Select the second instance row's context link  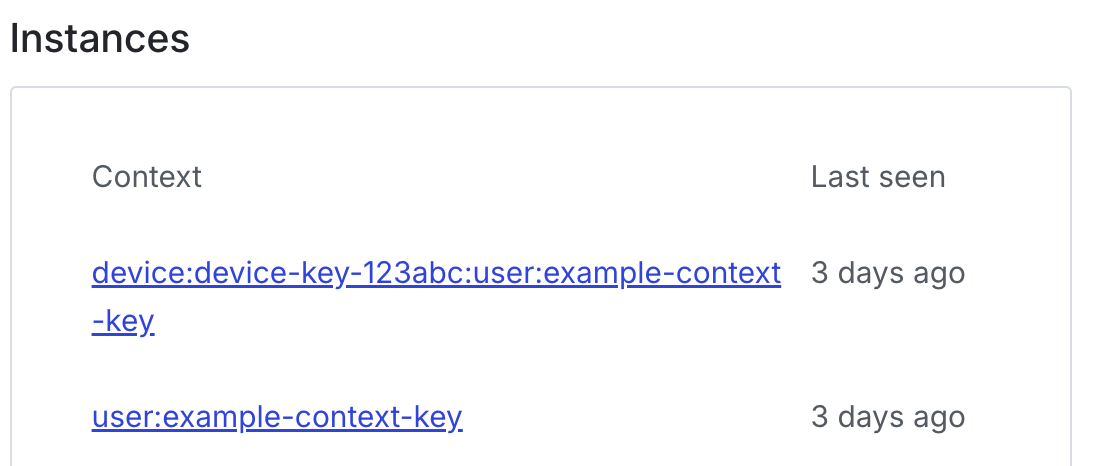coord(277,416)
